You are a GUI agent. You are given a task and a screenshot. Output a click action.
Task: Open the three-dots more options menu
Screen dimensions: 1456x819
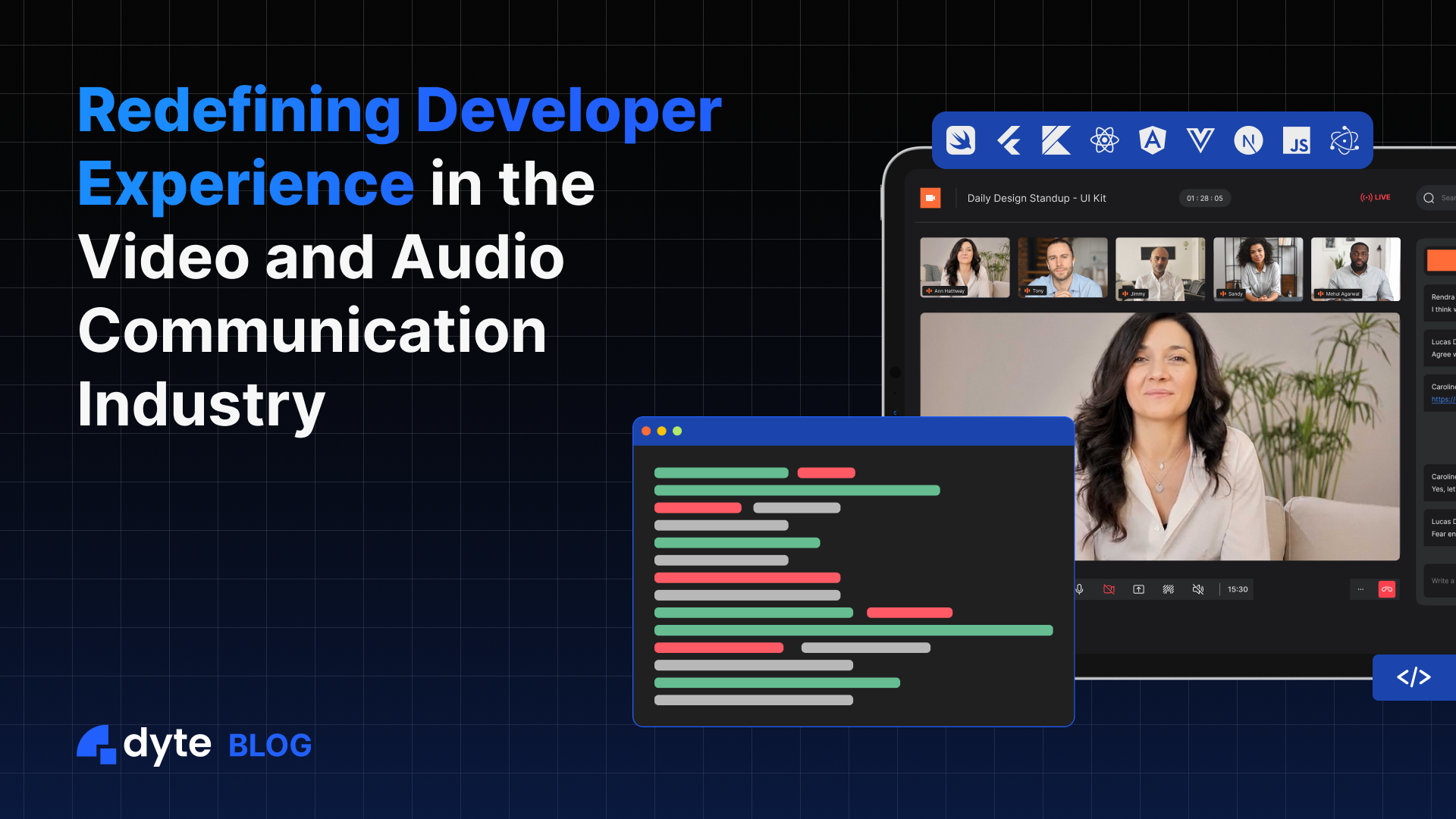click(x=1360, y=589)
